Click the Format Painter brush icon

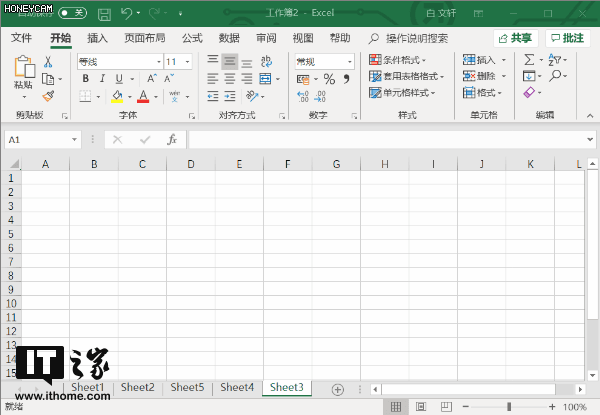point(48,96)
